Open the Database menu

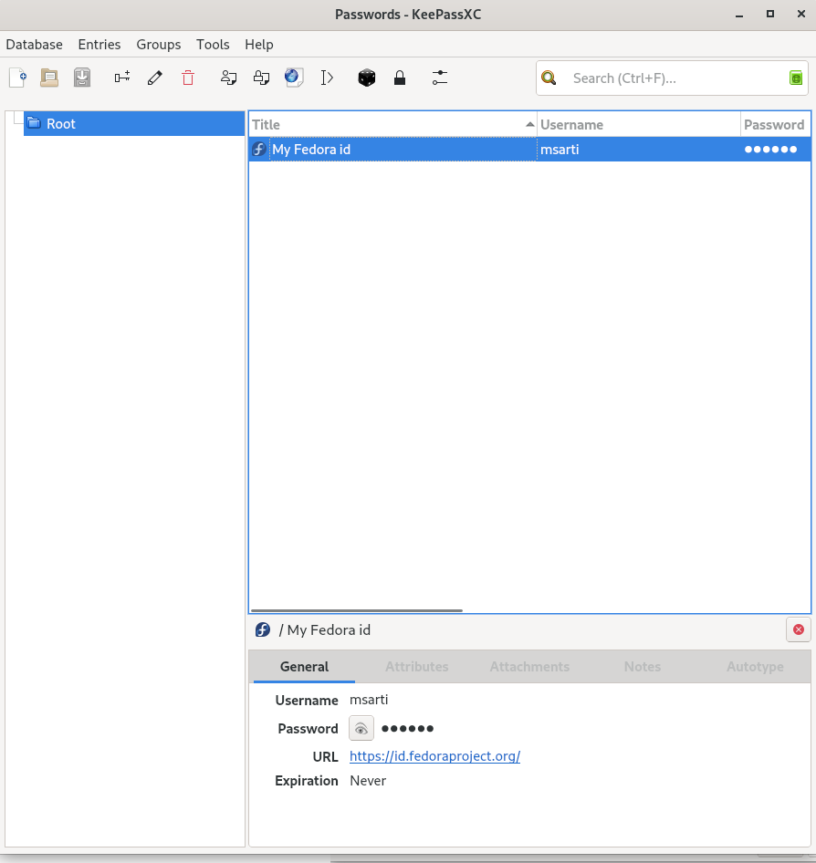point(34,44)
